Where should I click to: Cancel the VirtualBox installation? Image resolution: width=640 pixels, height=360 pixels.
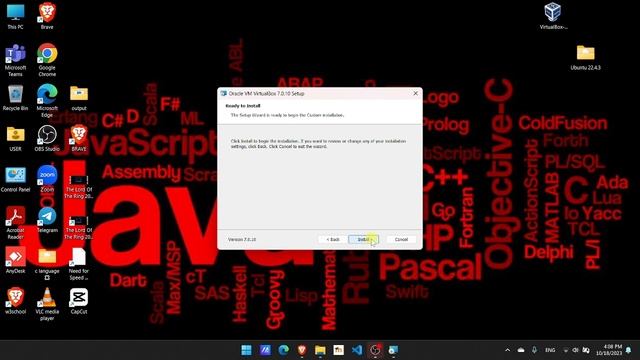pos(401,240)
